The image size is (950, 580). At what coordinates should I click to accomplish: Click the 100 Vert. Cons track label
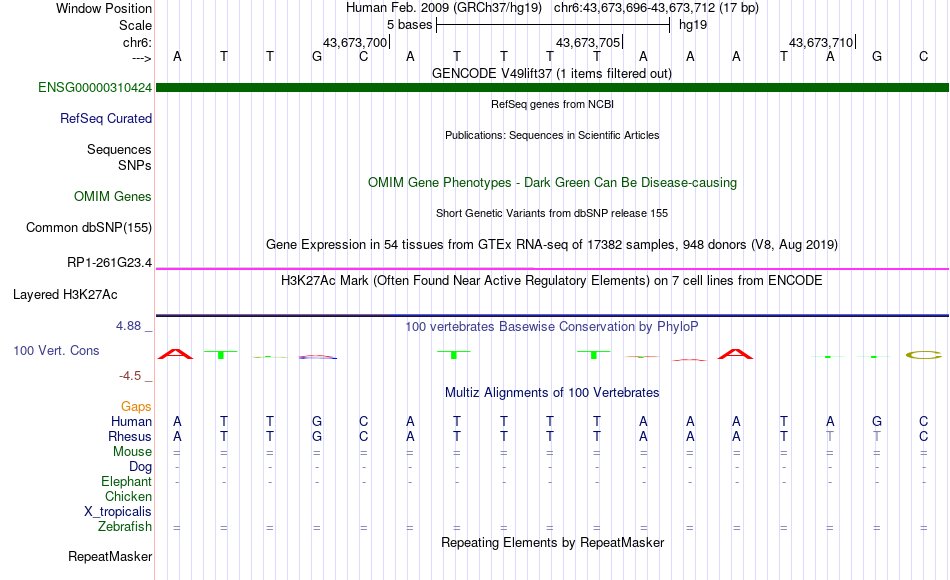(56, 350)
